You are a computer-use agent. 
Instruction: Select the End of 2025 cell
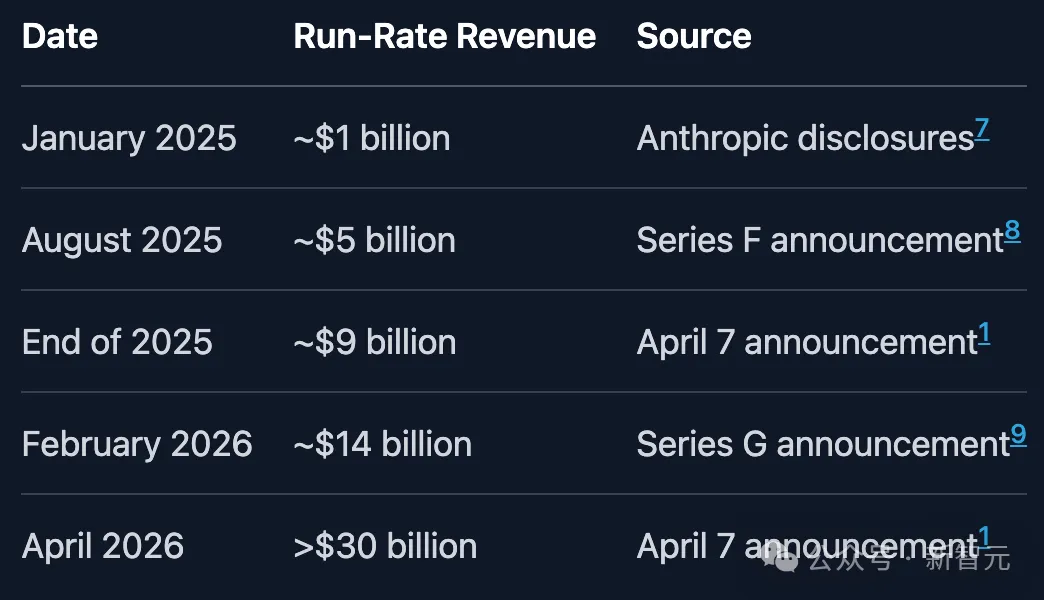(x=117, y=342)
